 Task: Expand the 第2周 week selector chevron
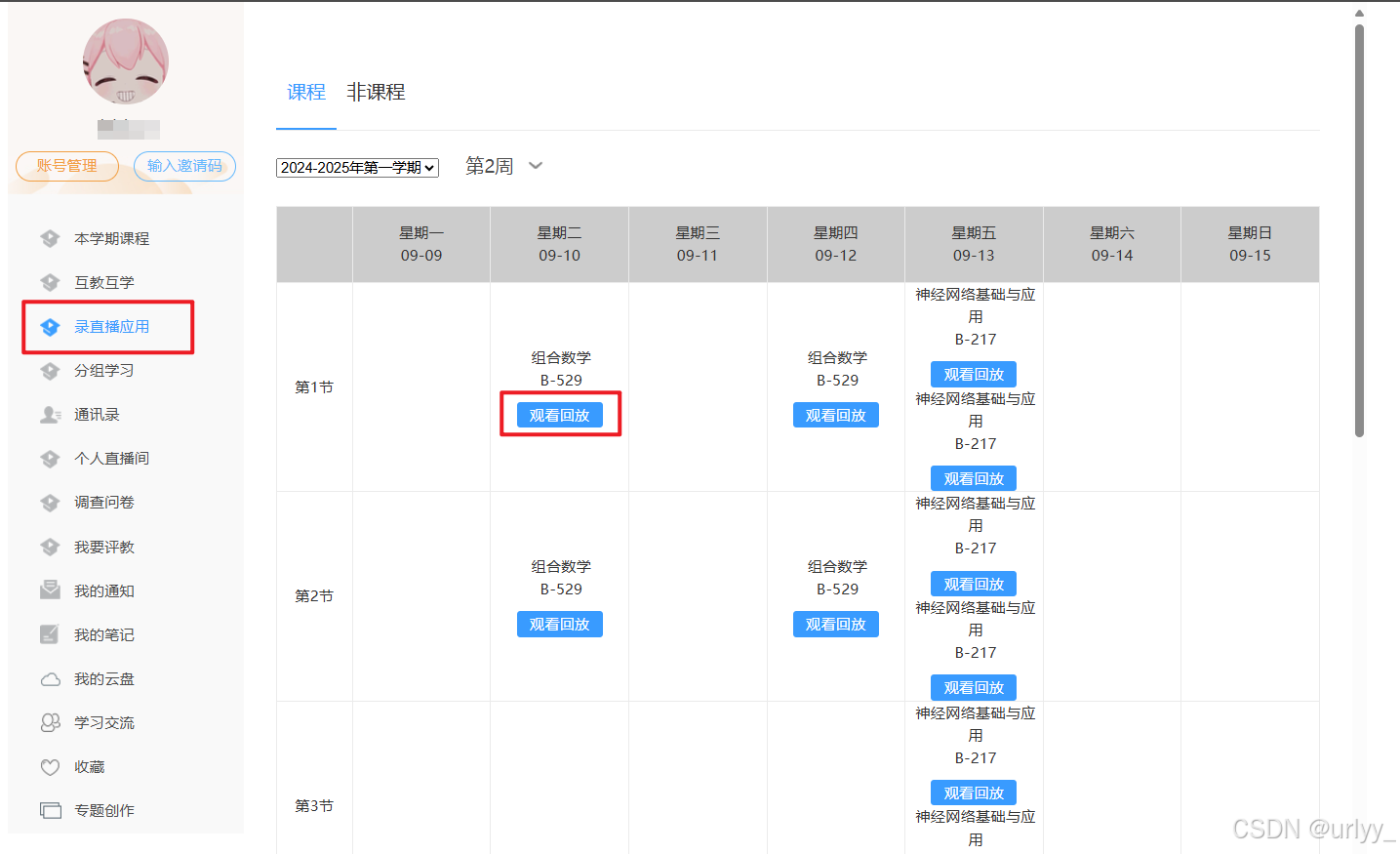click(535, 166)
